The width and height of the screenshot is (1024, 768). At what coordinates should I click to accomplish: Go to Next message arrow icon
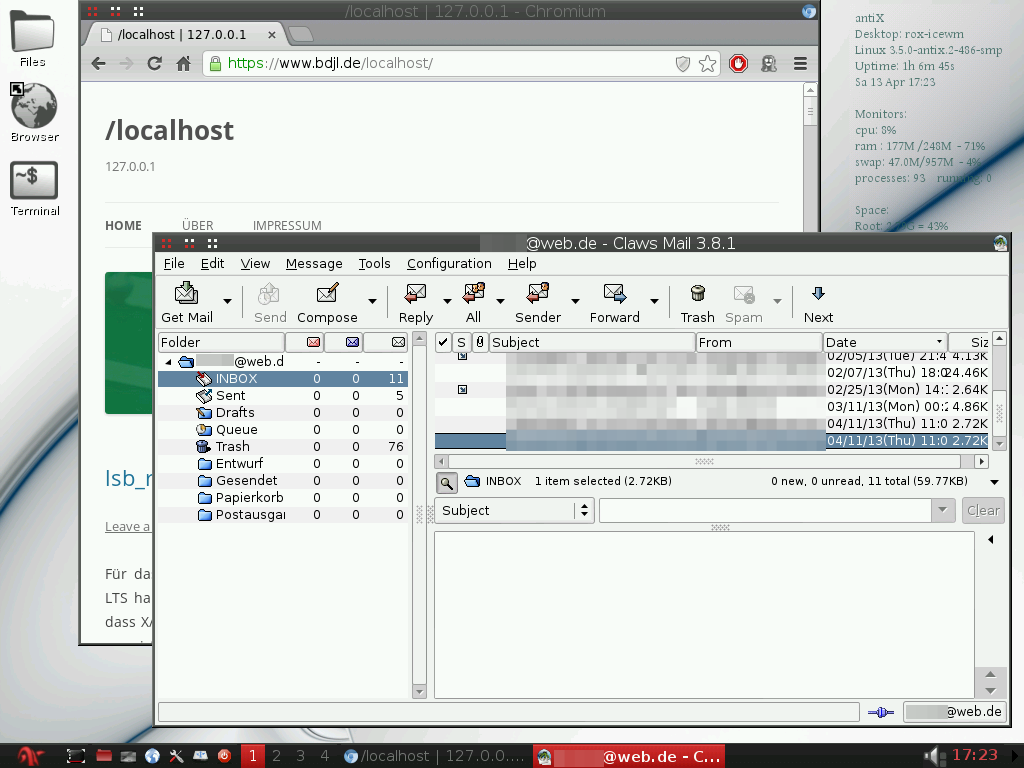coord(818,294)
